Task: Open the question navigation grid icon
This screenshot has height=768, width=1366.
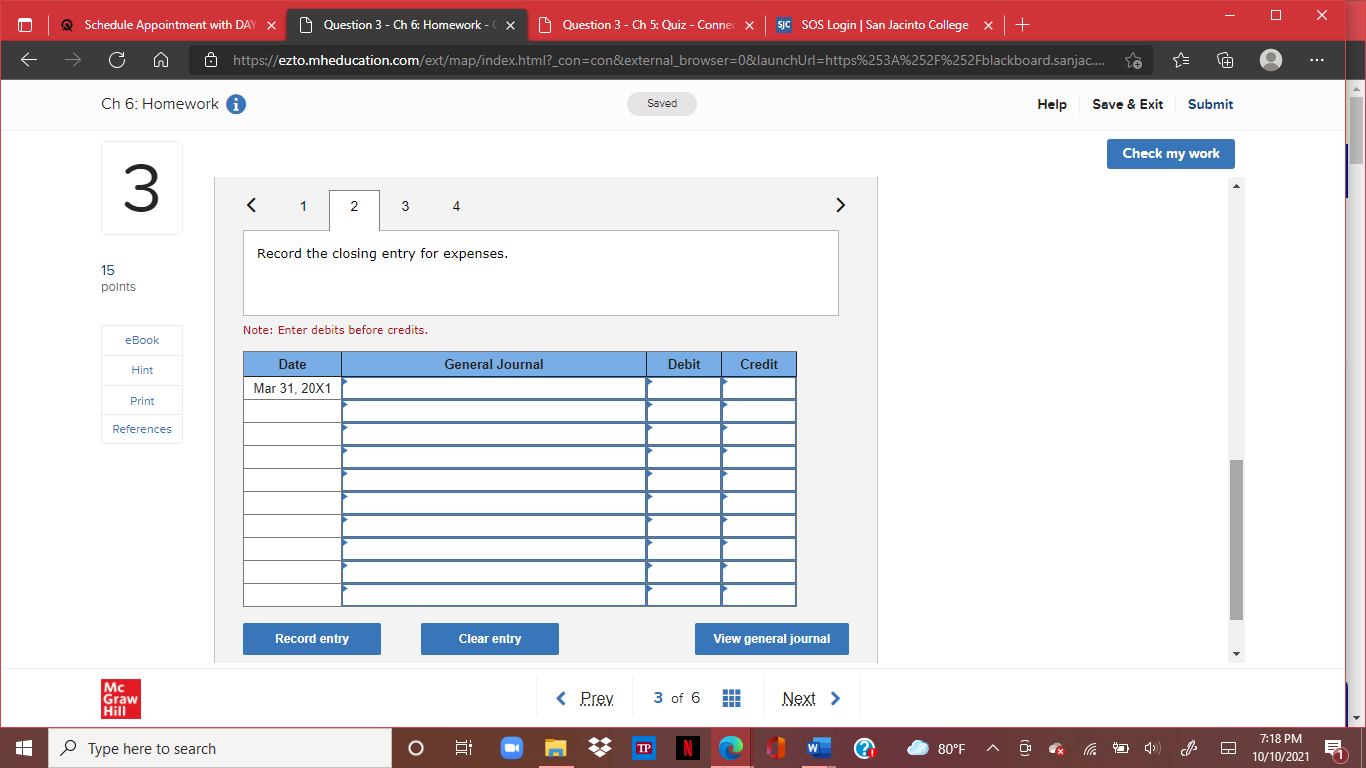Action: [731, 697]
